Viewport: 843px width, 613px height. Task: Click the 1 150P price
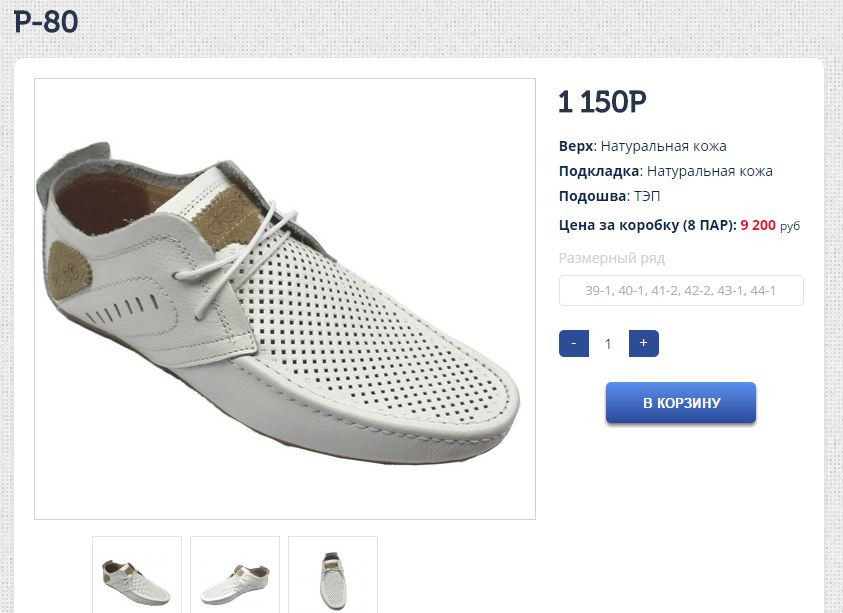[602, 102]
